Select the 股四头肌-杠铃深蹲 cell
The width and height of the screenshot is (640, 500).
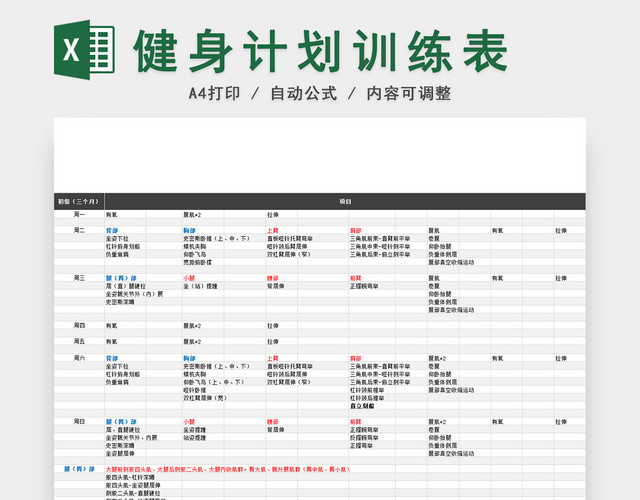coord(130,478)
